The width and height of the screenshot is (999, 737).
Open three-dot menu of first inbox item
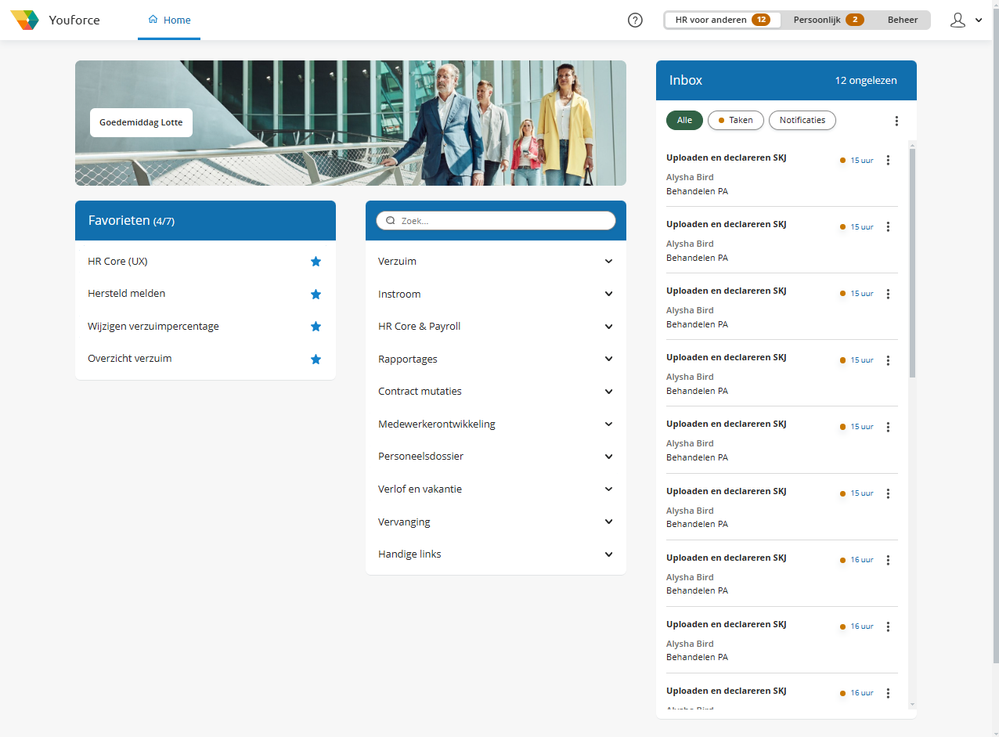click(888, 160)
